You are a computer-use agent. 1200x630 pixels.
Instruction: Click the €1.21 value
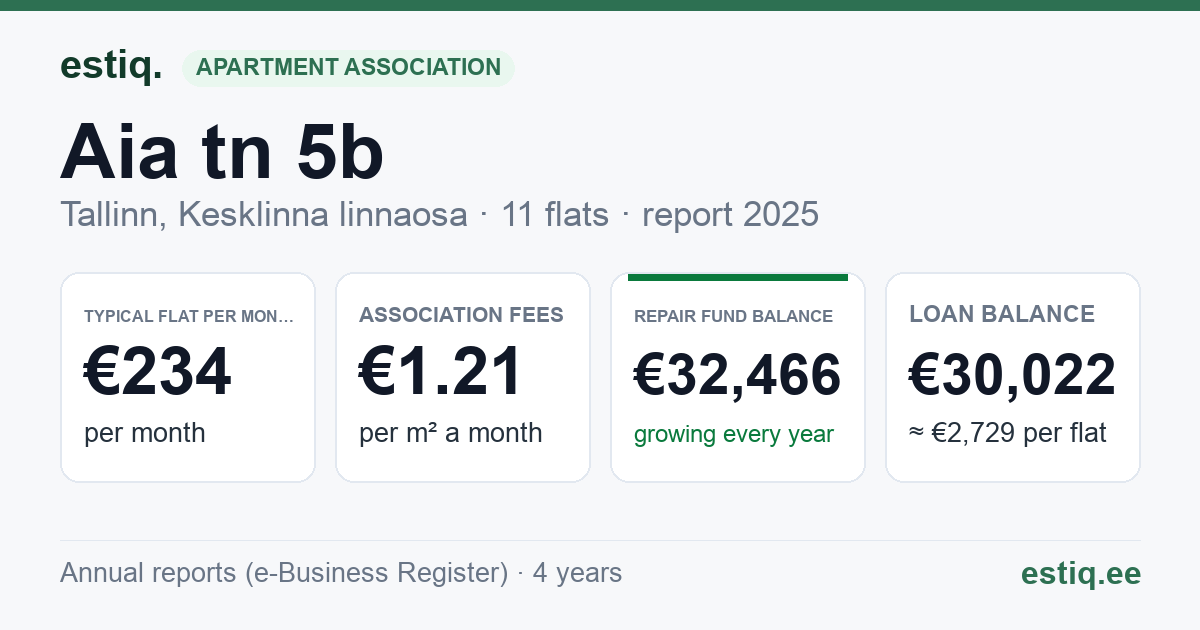coord(441,372)
